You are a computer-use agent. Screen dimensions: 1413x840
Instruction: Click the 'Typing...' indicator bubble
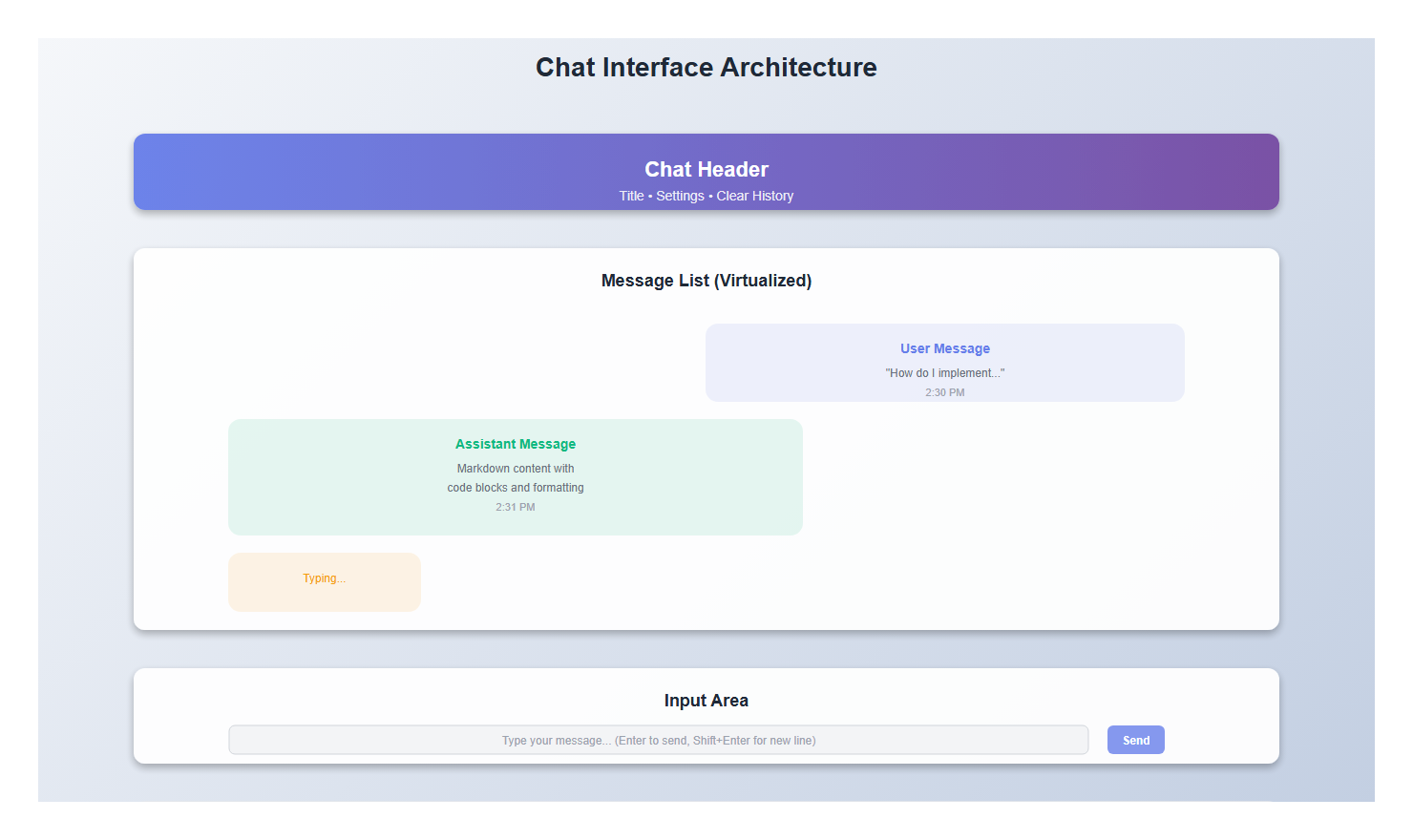(x=325, y=580)
